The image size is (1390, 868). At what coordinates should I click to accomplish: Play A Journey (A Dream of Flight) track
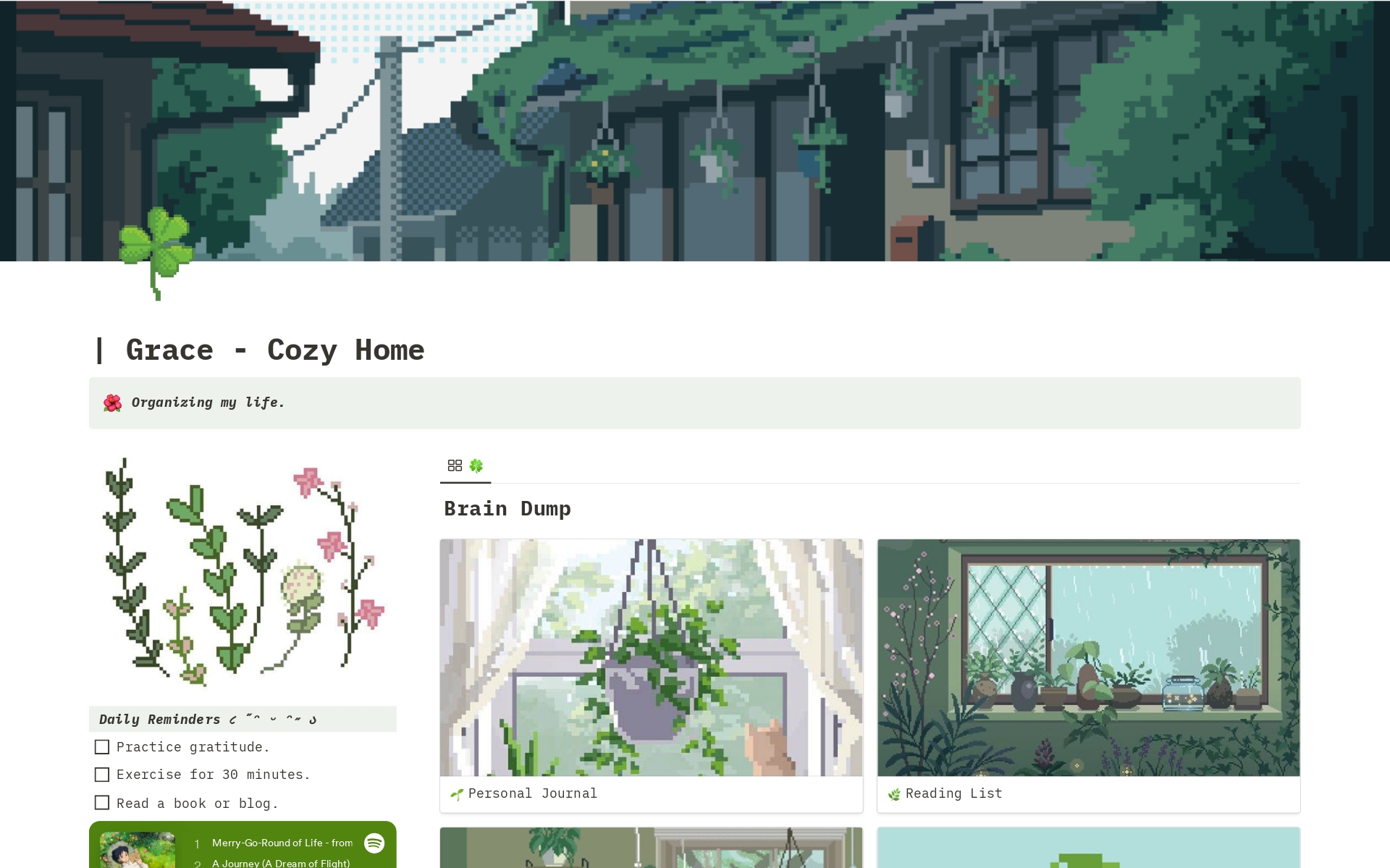[281, 863]
